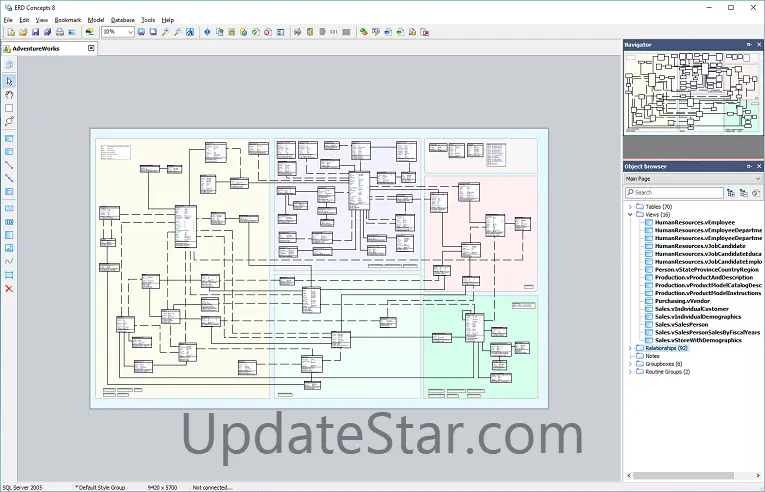Open the Edit menu
This screenshot has height=492, width=765.
click(x=24, y=20)
